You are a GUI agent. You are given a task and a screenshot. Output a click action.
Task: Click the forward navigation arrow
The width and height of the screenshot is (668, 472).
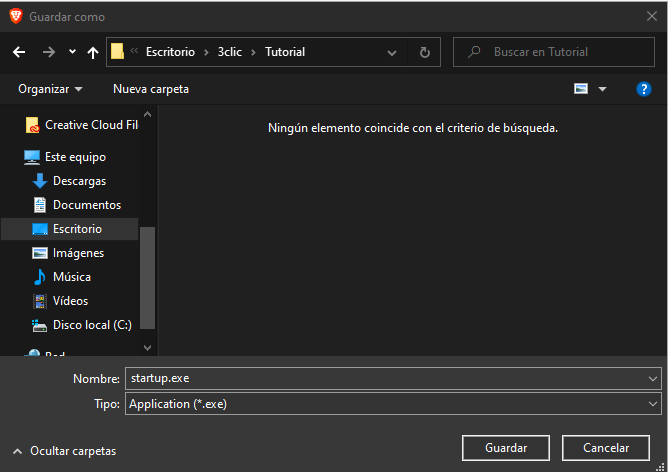click(48, 52)
